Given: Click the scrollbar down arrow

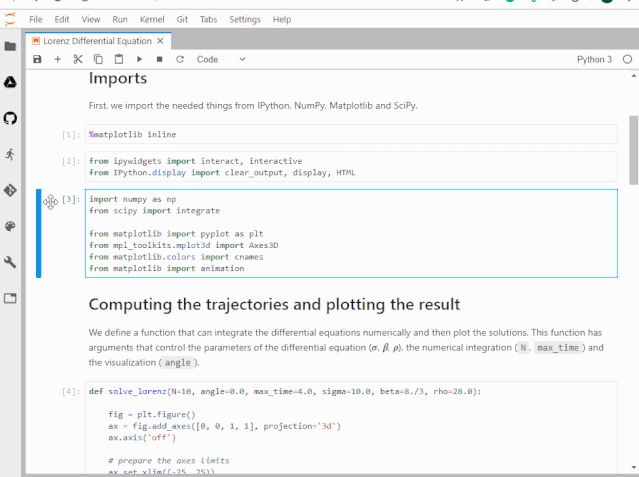Looking at the screenshot, I should [x=633, y=467].
